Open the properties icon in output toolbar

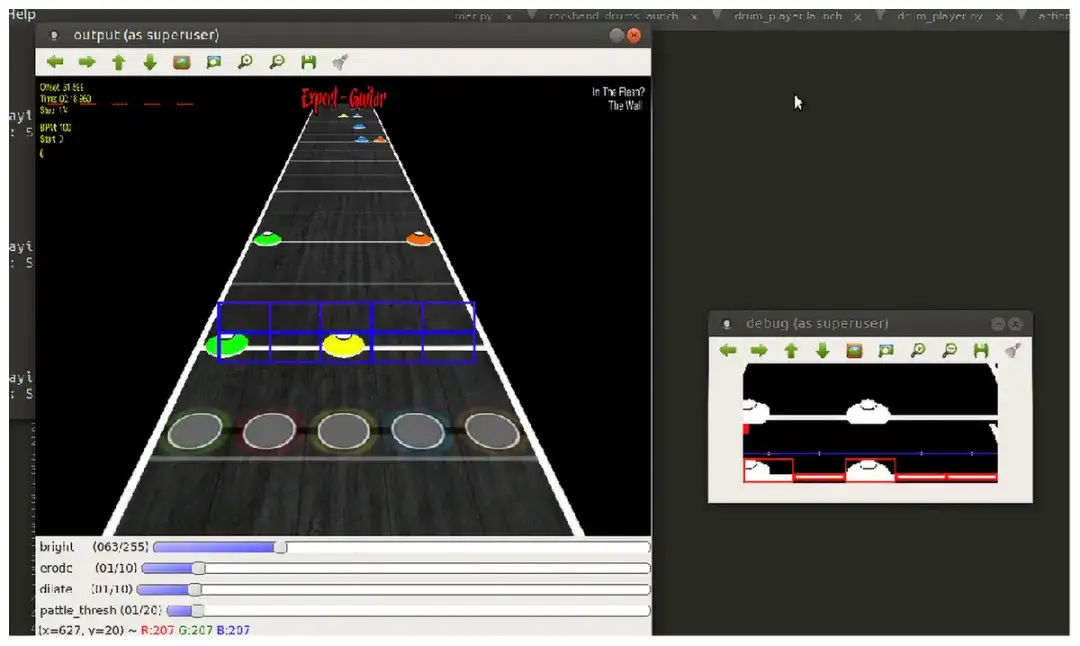click(340, 62)
